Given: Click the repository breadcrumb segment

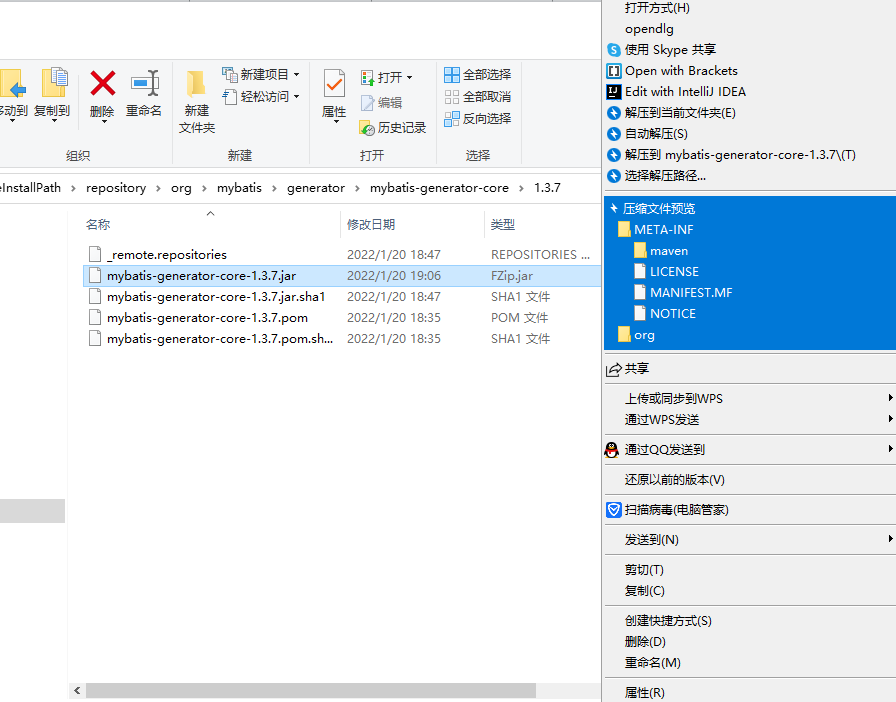Looking at the screenshot, I should 116,188.
